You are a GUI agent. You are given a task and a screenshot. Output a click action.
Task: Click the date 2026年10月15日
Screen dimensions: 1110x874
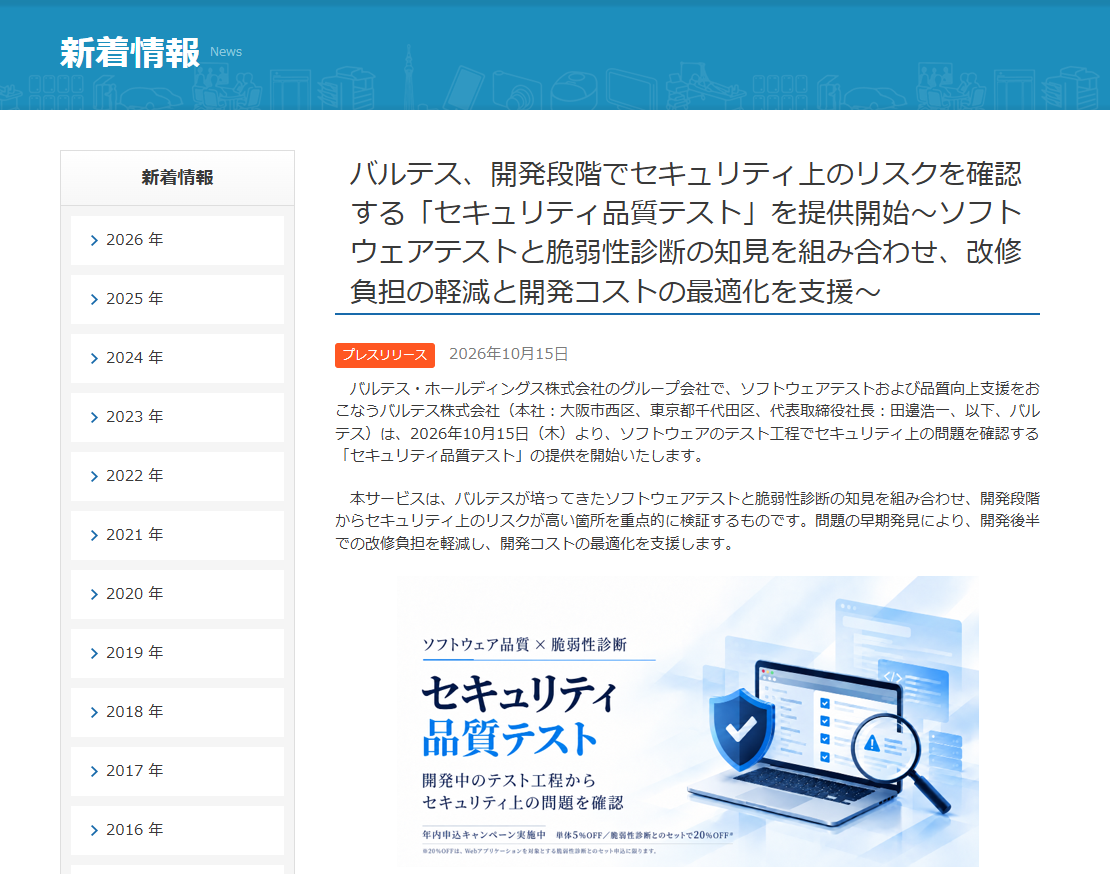coord(508,354)
